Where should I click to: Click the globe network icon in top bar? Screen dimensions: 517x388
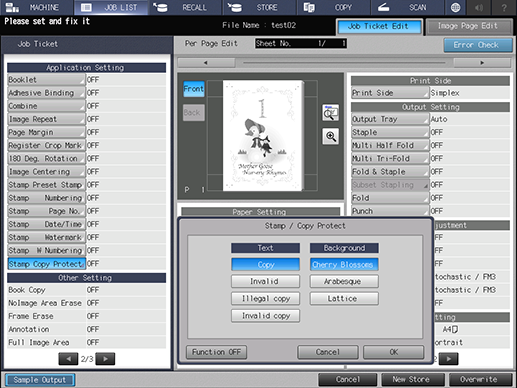tap(455, 7)
